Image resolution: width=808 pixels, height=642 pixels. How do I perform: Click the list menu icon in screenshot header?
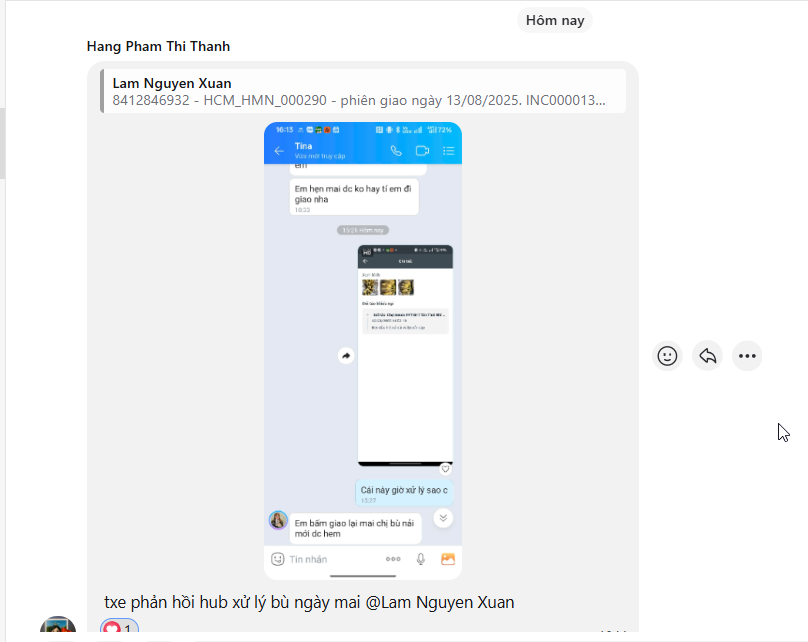448,150
